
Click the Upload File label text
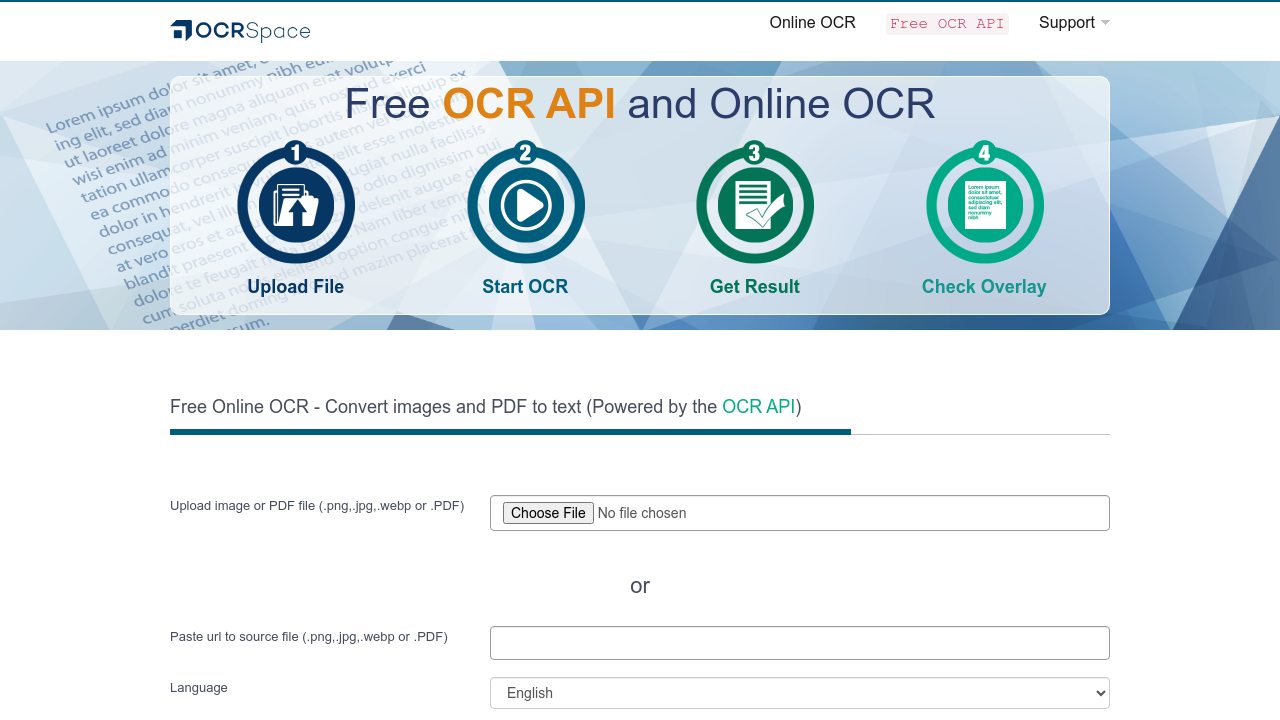pos(295,286)
